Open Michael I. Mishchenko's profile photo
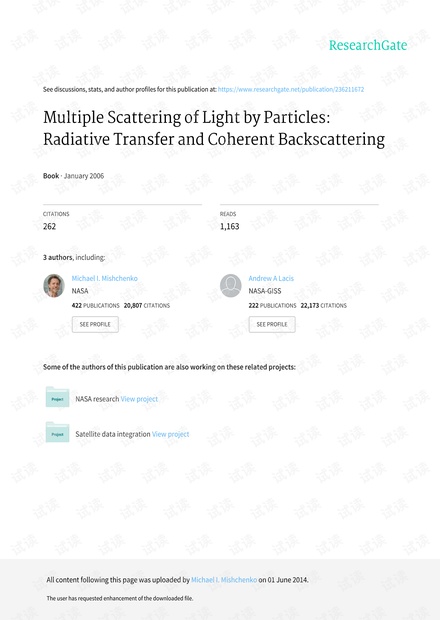440x620 pixels. 54,285
